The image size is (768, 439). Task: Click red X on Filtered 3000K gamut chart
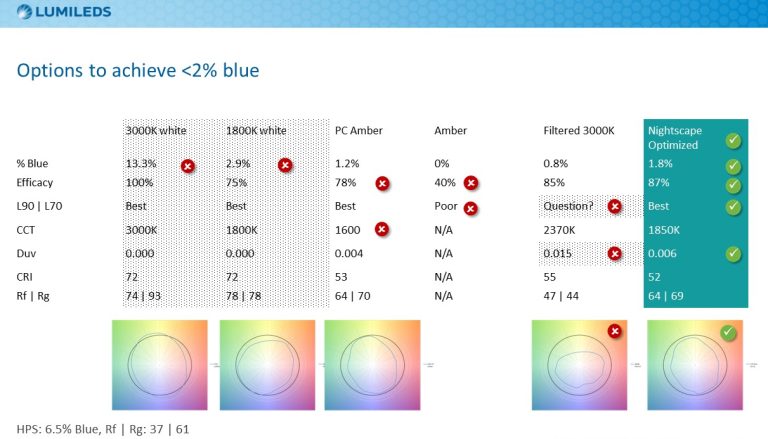coord(615,331)
